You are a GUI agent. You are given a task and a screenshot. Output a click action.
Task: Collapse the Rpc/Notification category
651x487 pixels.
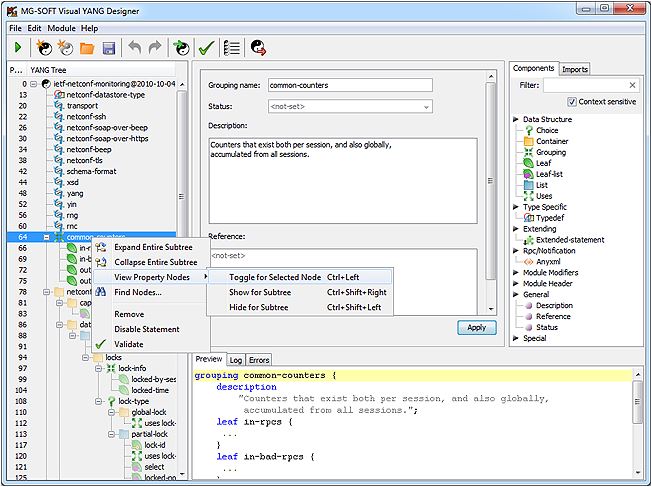[516, 251]
